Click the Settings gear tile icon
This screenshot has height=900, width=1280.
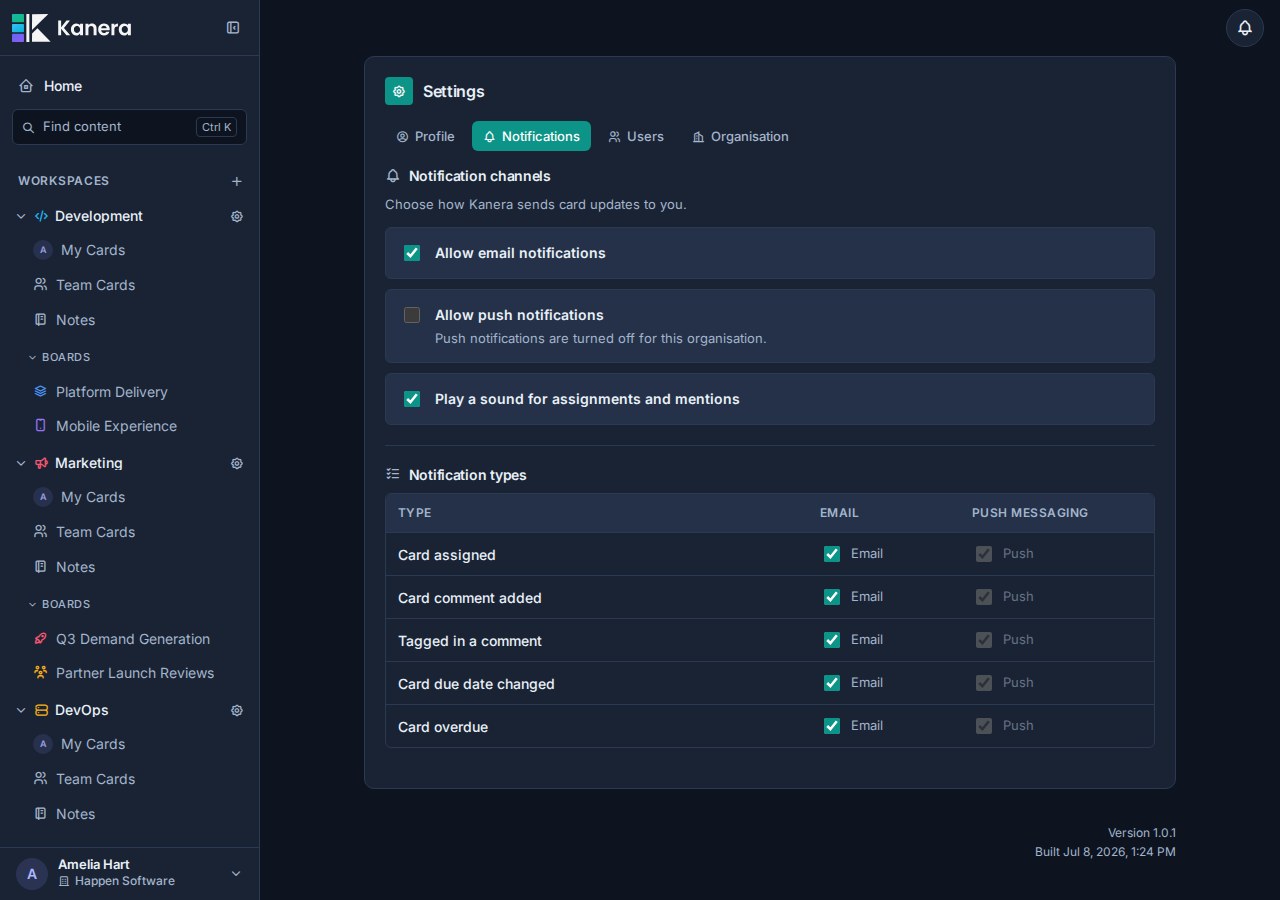click(399, 91)
